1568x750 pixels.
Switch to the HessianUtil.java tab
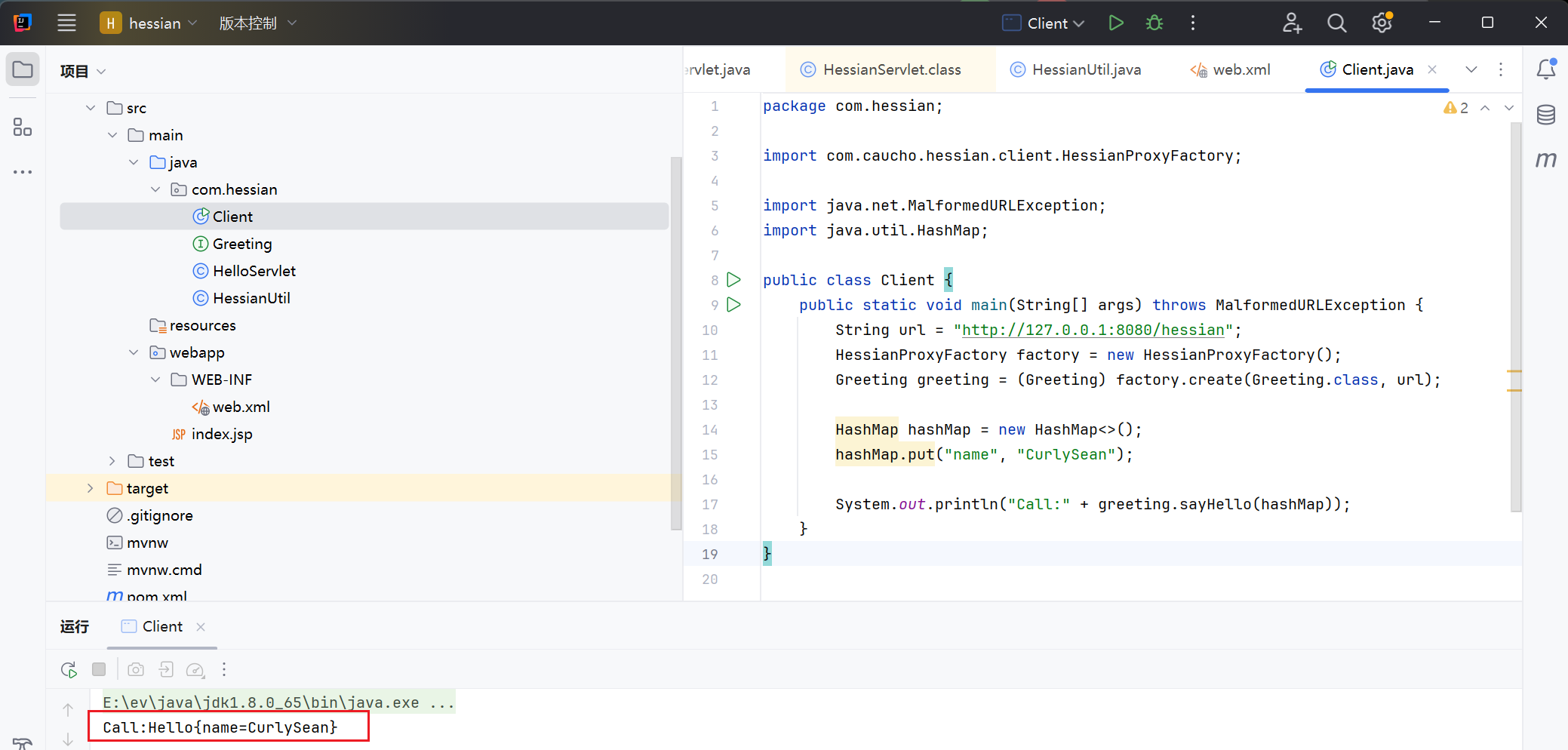click(1085, 69)
